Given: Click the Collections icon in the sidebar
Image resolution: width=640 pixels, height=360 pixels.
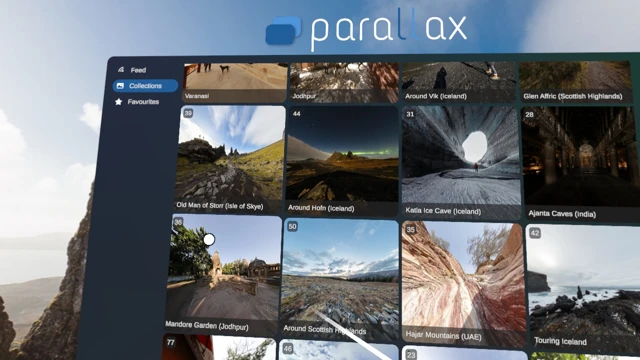Looking at the screenshot, I should coord(120,86).
